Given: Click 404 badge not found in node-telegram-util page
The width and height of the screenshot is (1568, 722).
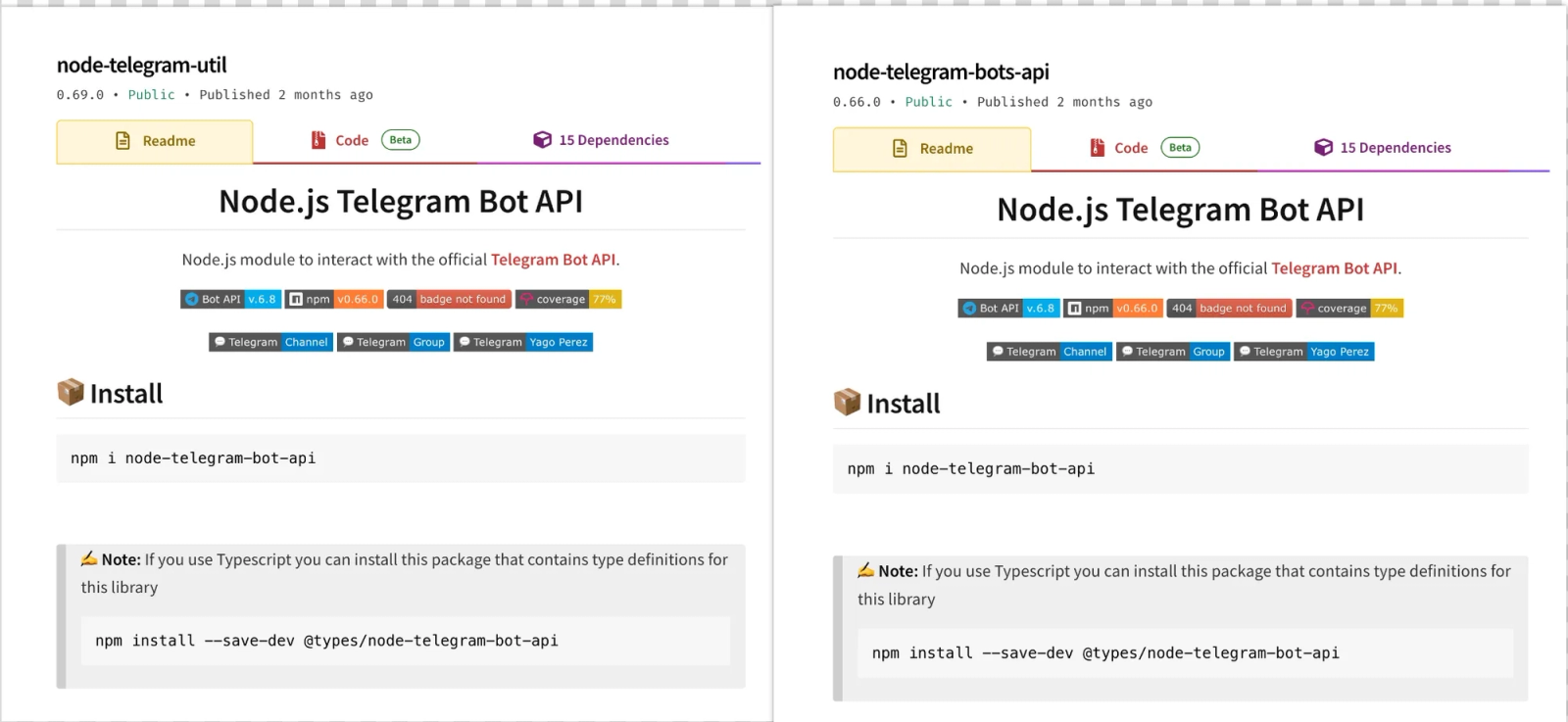Looking at the screenshot, I should 449,300.
